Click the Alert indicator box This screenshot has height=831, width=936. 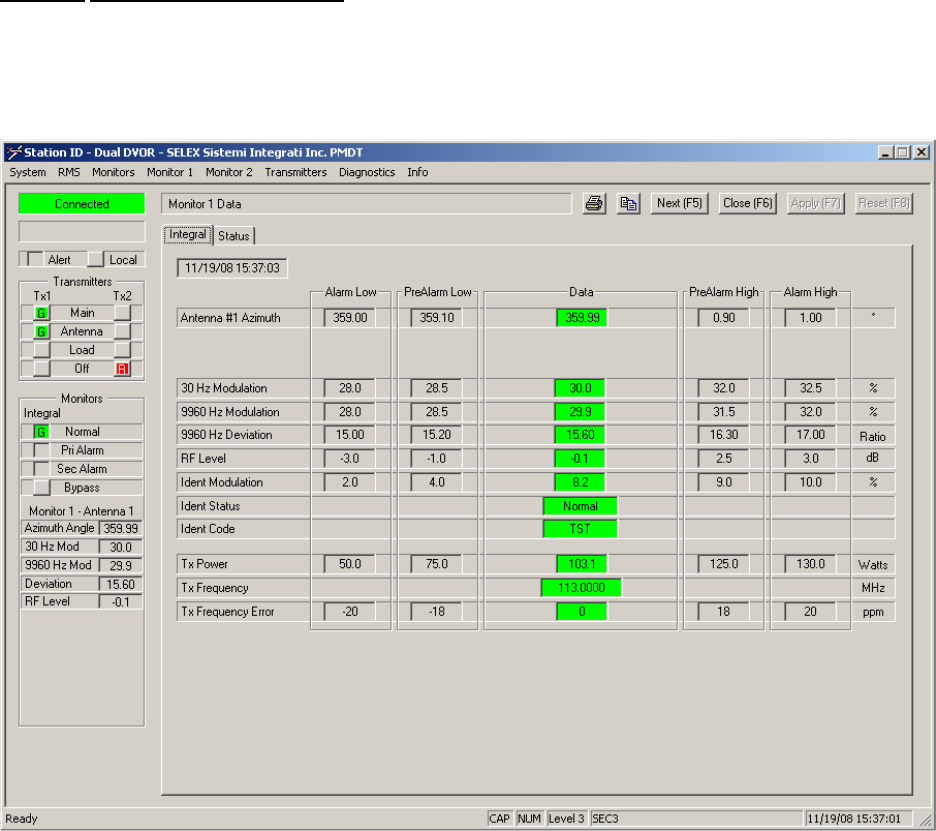(x=35, y=259)
